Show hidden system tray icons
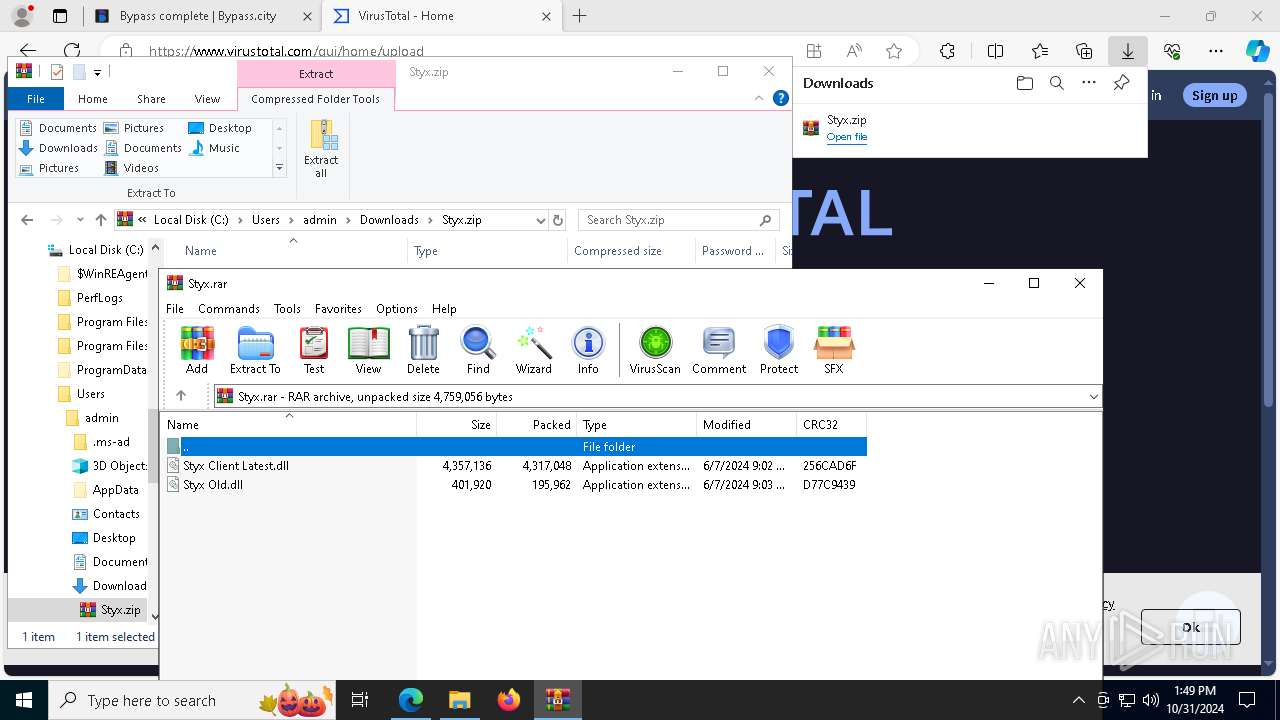 click(x=1078, y=700)
